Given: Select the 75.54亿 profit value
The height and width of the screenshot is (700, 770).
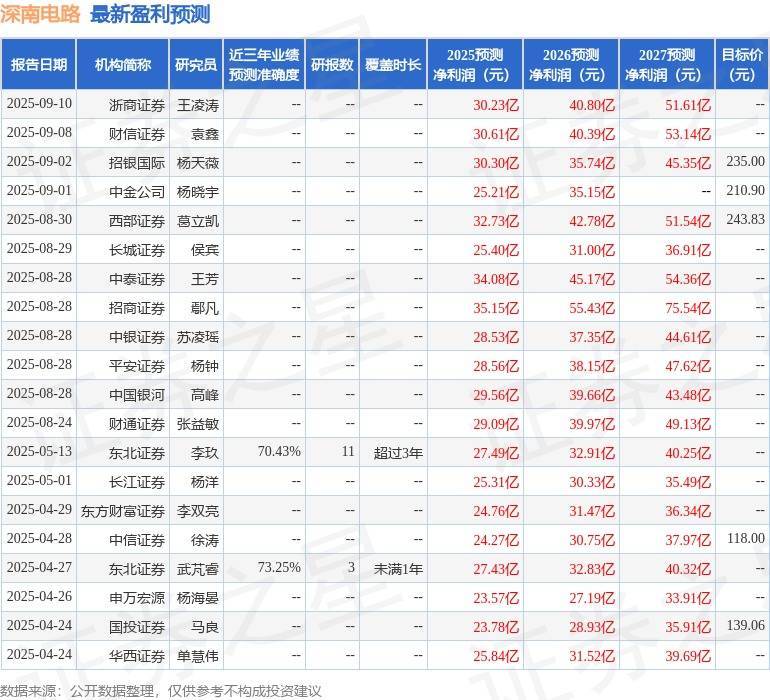Looking at the screenshot, I should pyautogui.click(x=688, y=308).
